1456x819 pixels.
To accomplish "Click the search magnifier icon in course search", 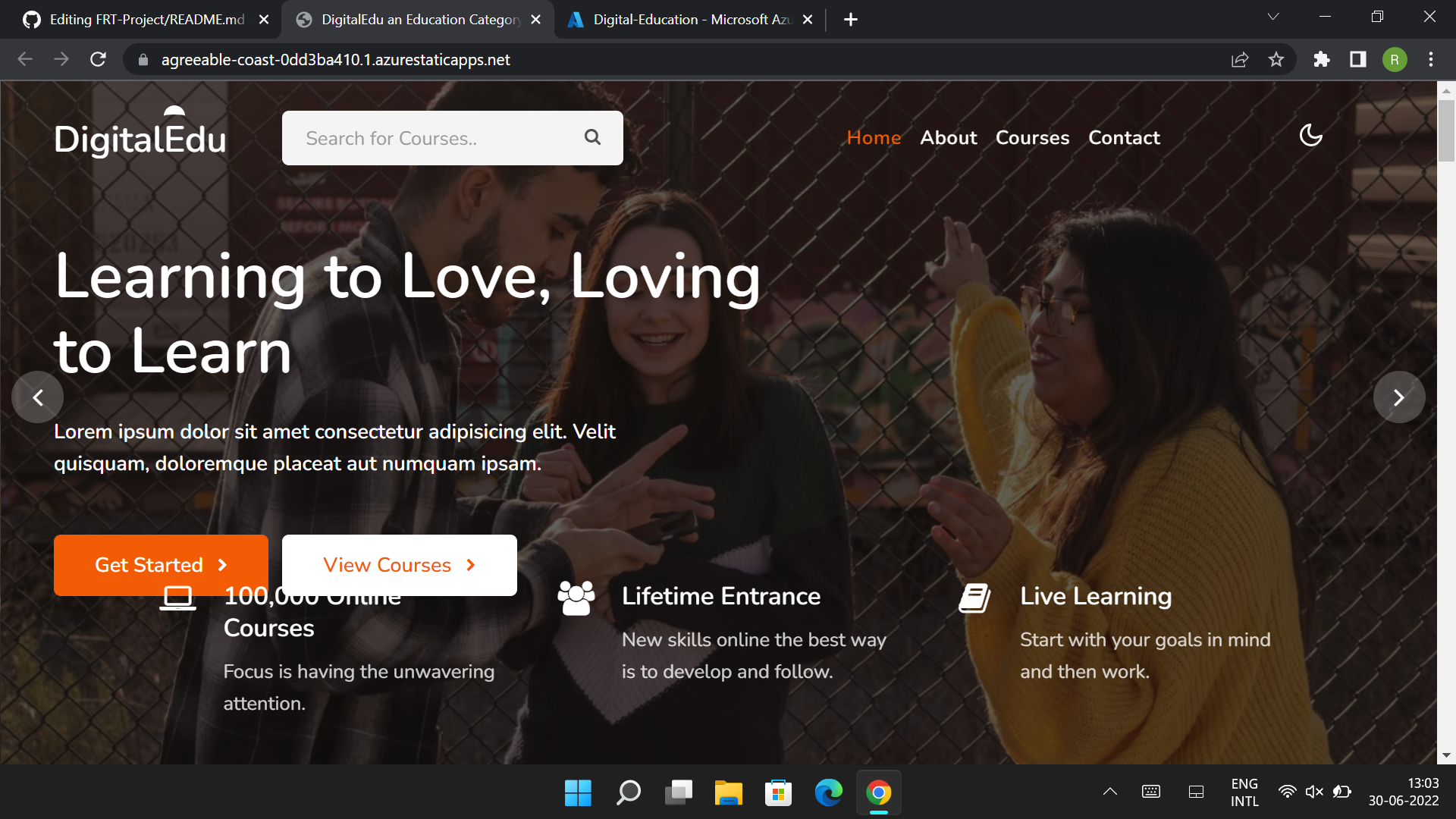I will click(x=592, y=137).
